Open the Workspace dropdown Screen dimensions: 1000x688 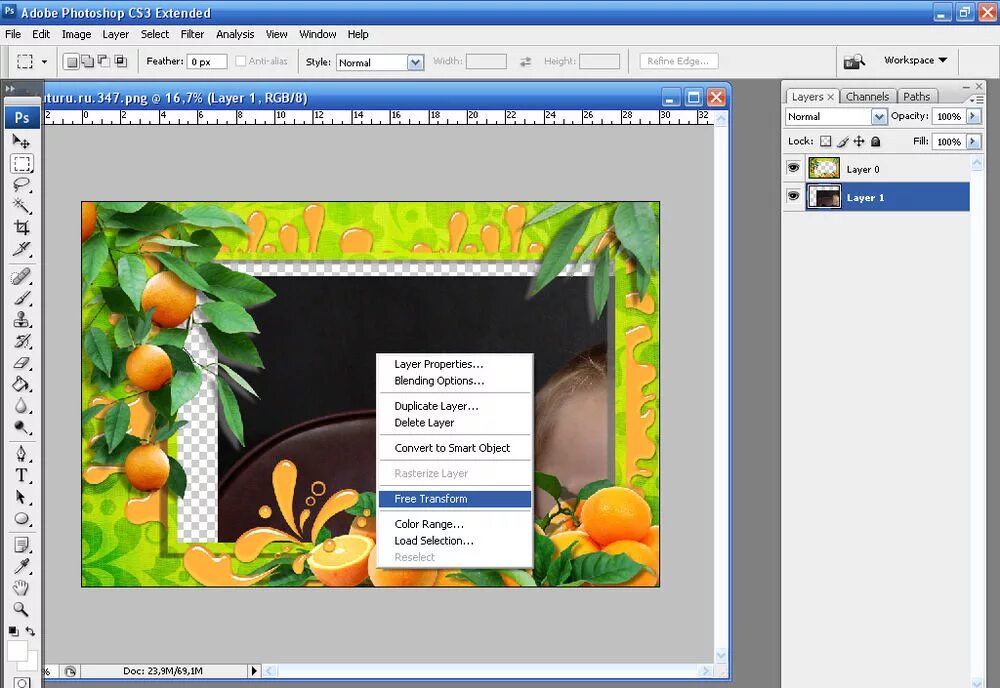(x=915, y=60)
